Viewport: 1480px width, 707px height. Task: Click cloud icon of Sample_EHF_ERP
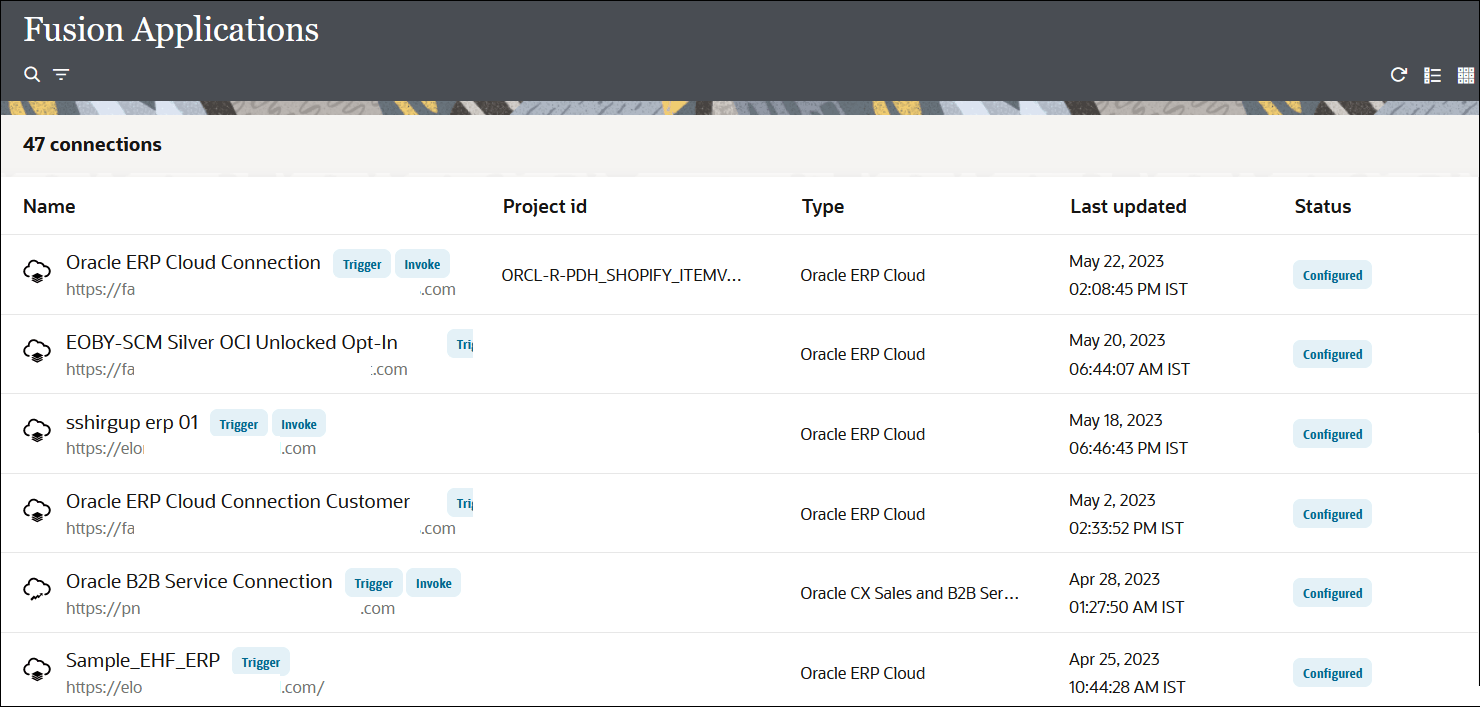(37, 669)
